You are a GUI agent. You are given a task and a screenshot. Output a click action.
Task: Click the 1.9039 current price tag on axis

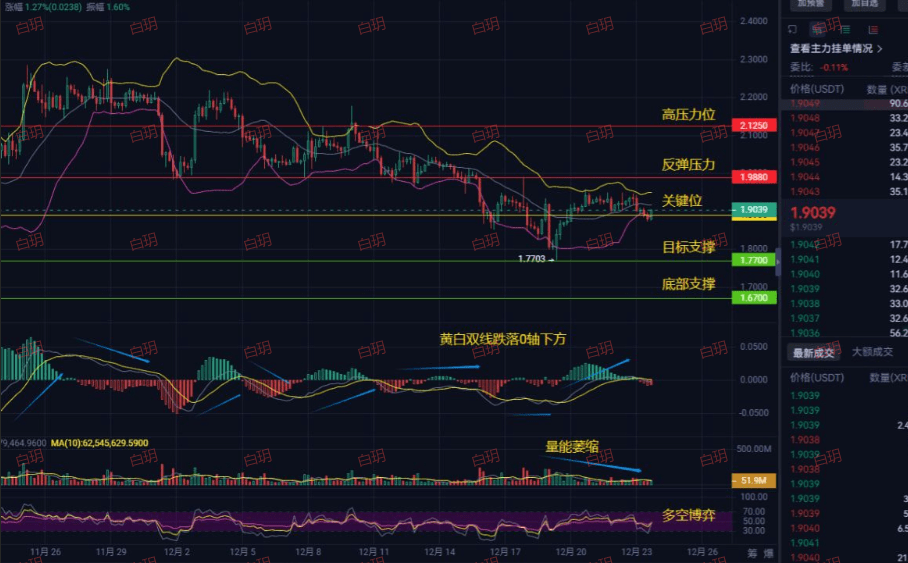pos(754,209)
